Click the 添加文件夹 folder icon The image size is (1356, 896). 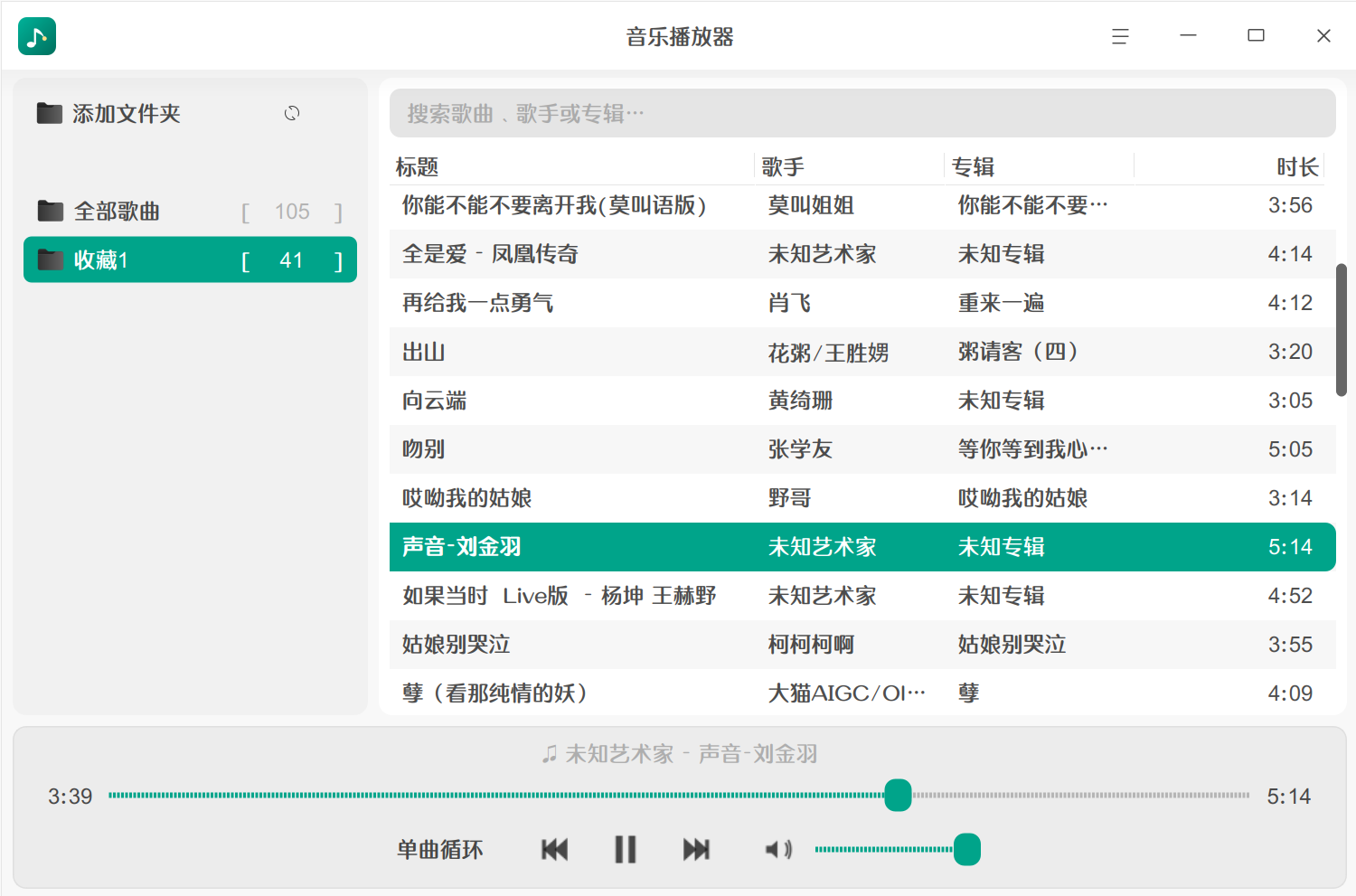[50, 113]
